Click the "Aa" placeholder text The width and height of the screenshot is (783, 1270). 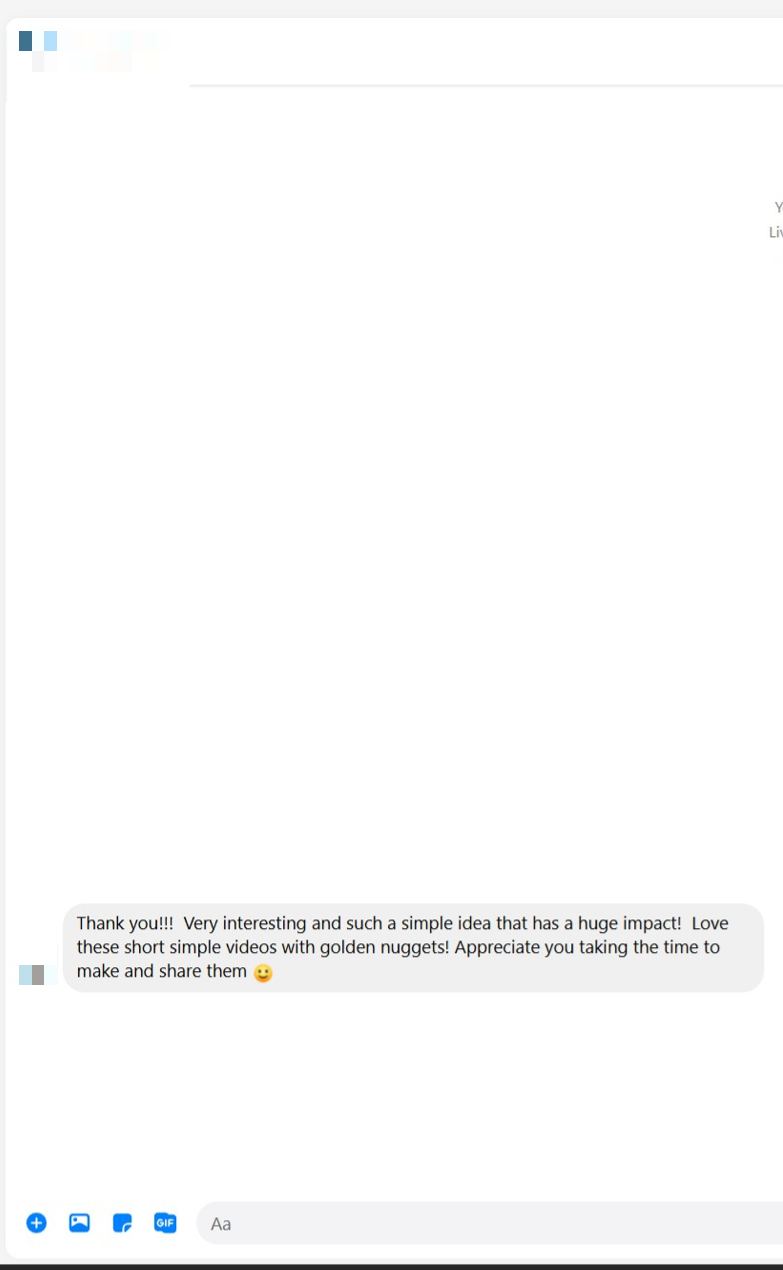pyautogui.click(x=221, y=1224)
